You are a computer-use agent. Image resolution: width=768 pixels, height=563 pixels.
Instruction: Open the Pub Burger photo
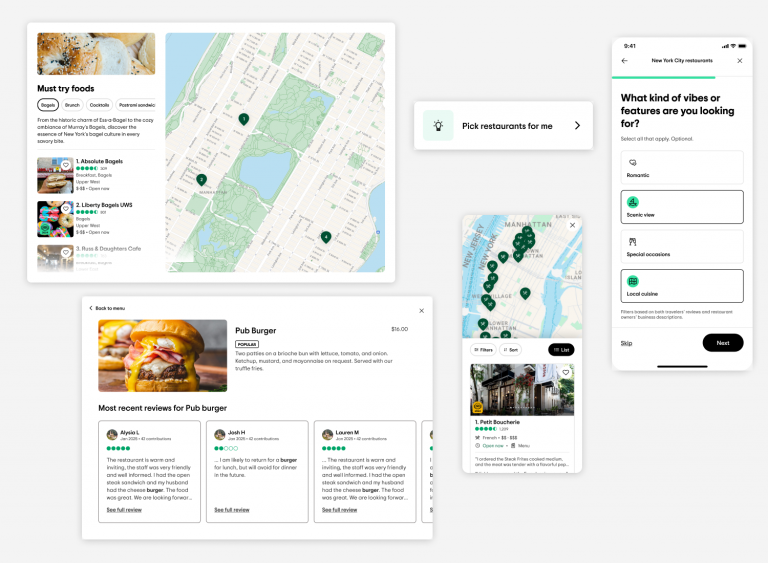[x=163, y=356]
